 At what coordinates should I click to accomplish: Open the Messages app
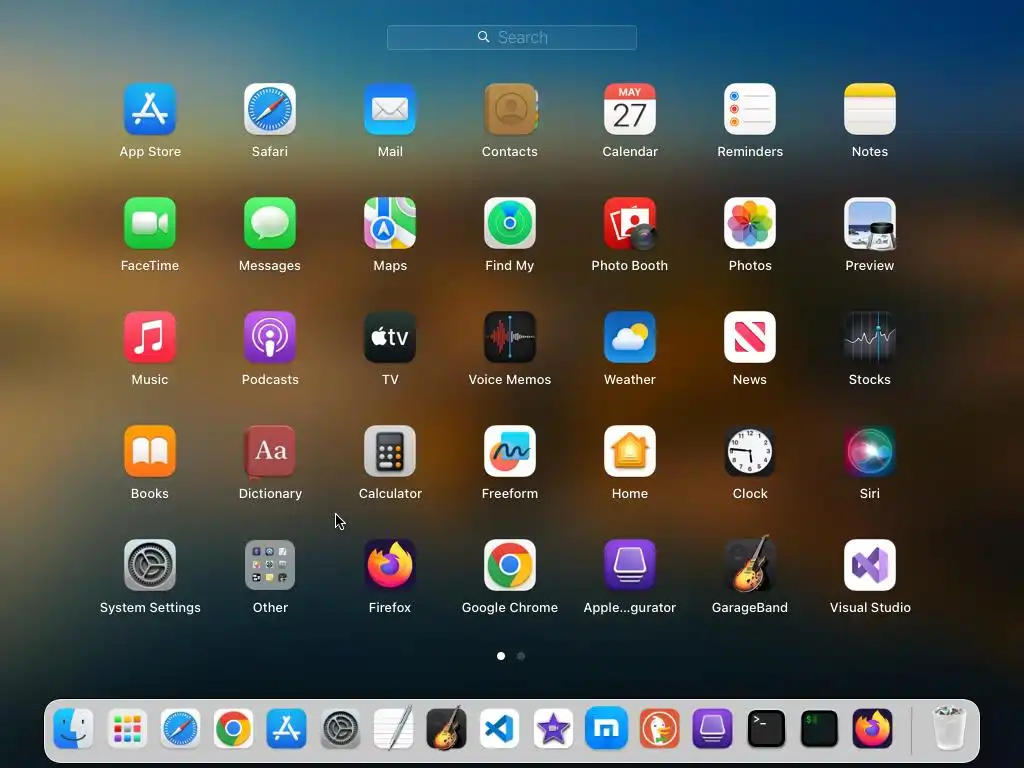point(270,223)
